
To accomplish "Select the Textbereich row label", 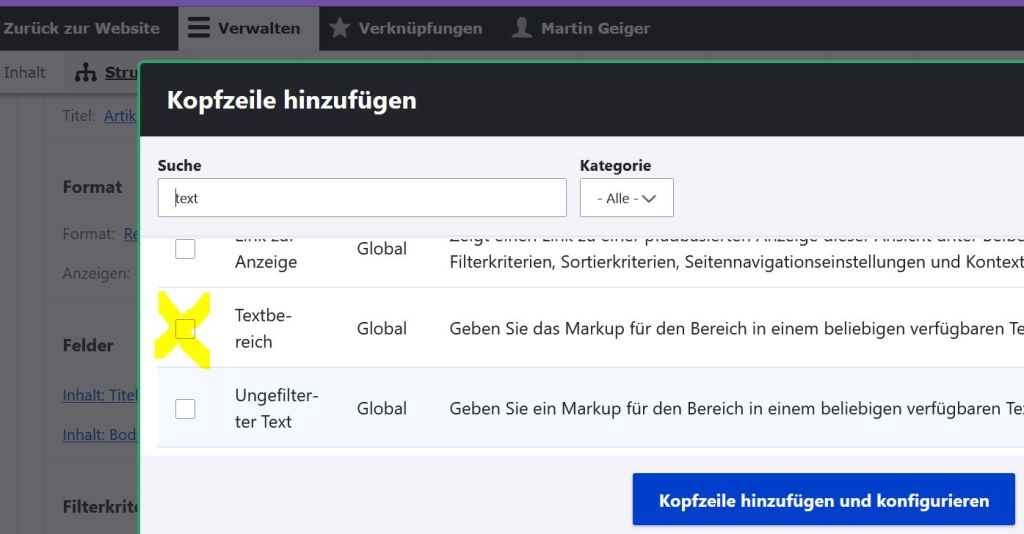I will pyautogui.click(x=263, y=328).
